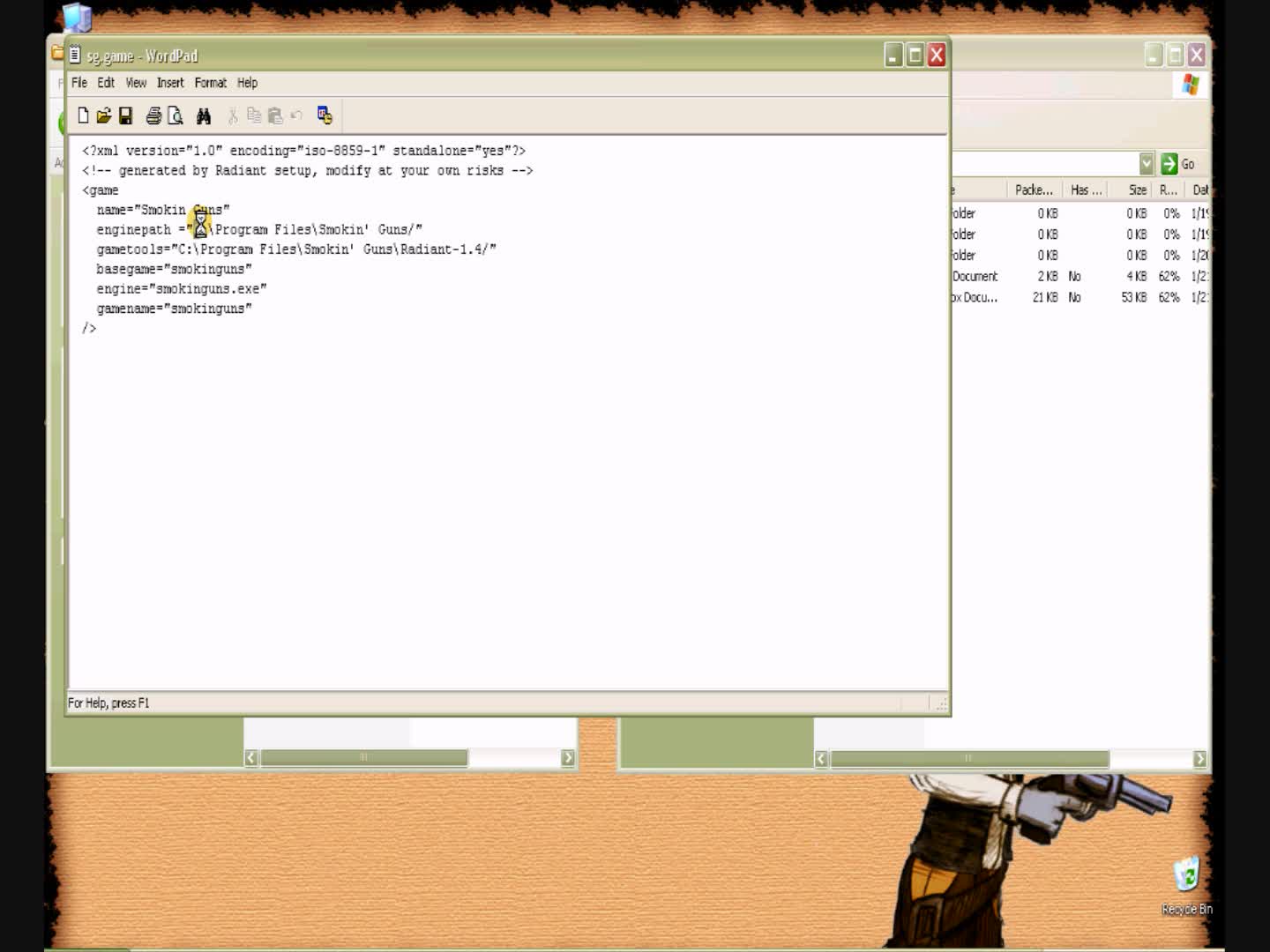Open the View menu in WordPad
This screenshot has height=952, width=1270.
point(135,82)
